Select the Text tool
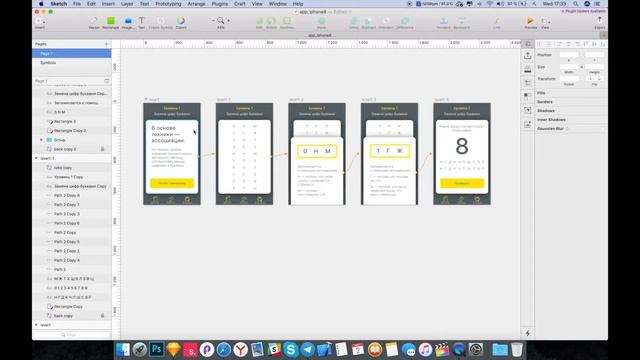The image size is (640, 360). pyautogui.click(x=142, y=22)
